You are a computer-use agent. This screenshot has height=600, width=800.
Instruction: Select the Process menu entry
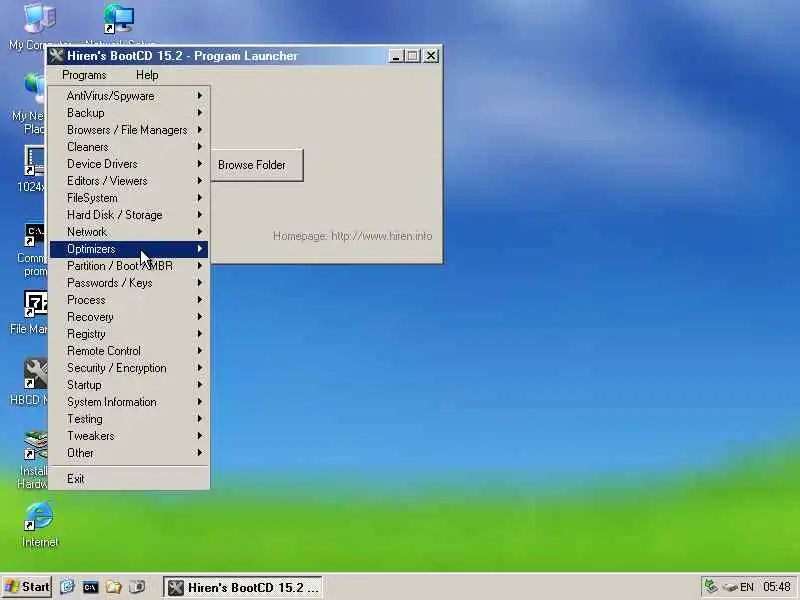pos(129,300)
